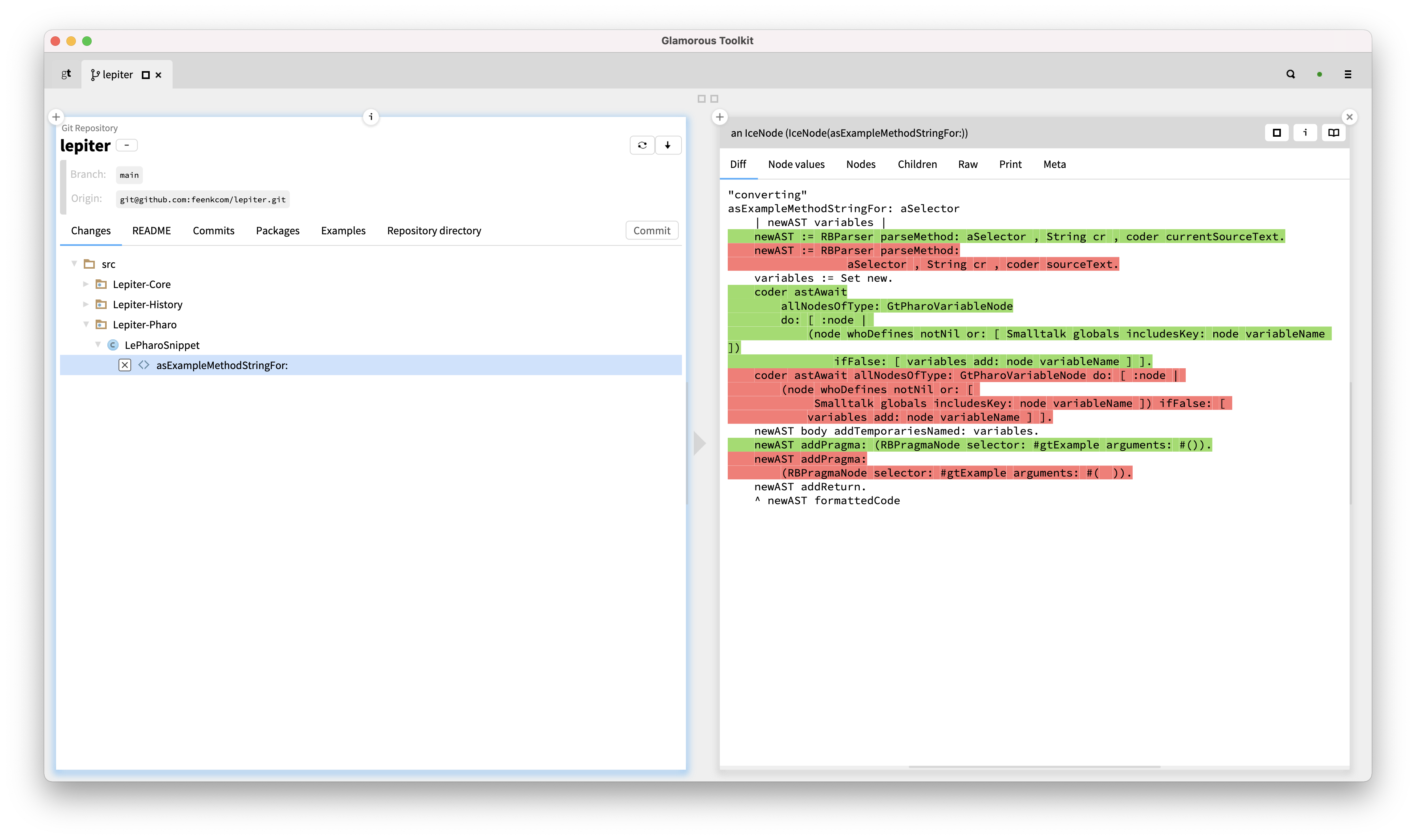Switch to the Commits tab
1416x840 pixels.
(x=213, y=230)
